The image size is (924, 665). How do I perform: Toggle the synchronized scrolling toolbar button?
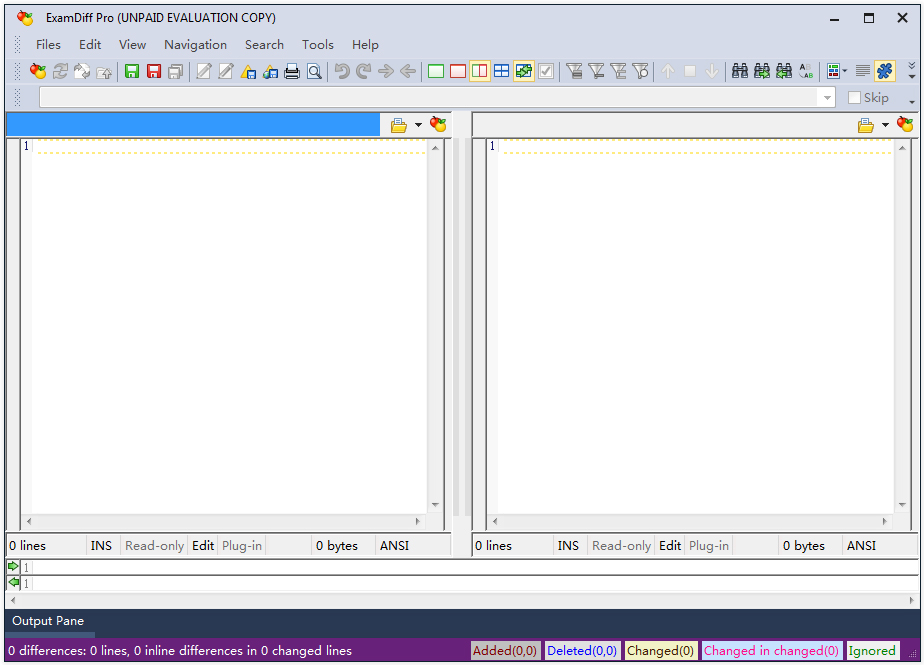click(x=523, y=71)
